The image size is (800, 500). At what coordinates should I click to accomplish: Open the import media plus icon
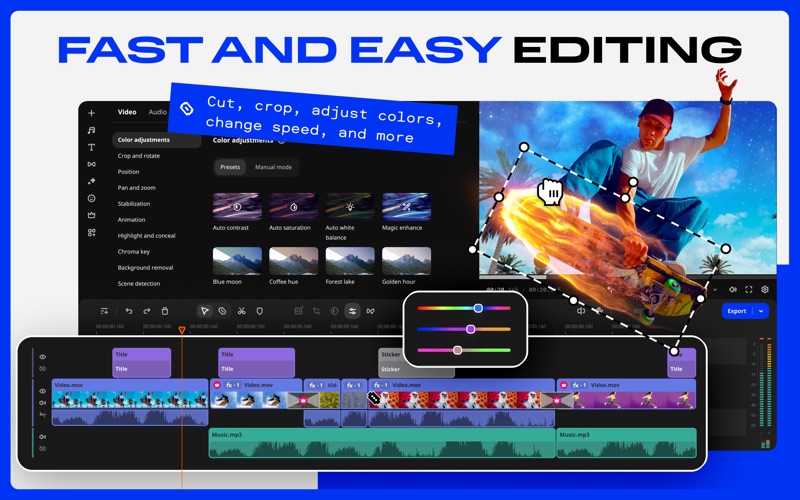pyautogui.click(x=91, y=113)
